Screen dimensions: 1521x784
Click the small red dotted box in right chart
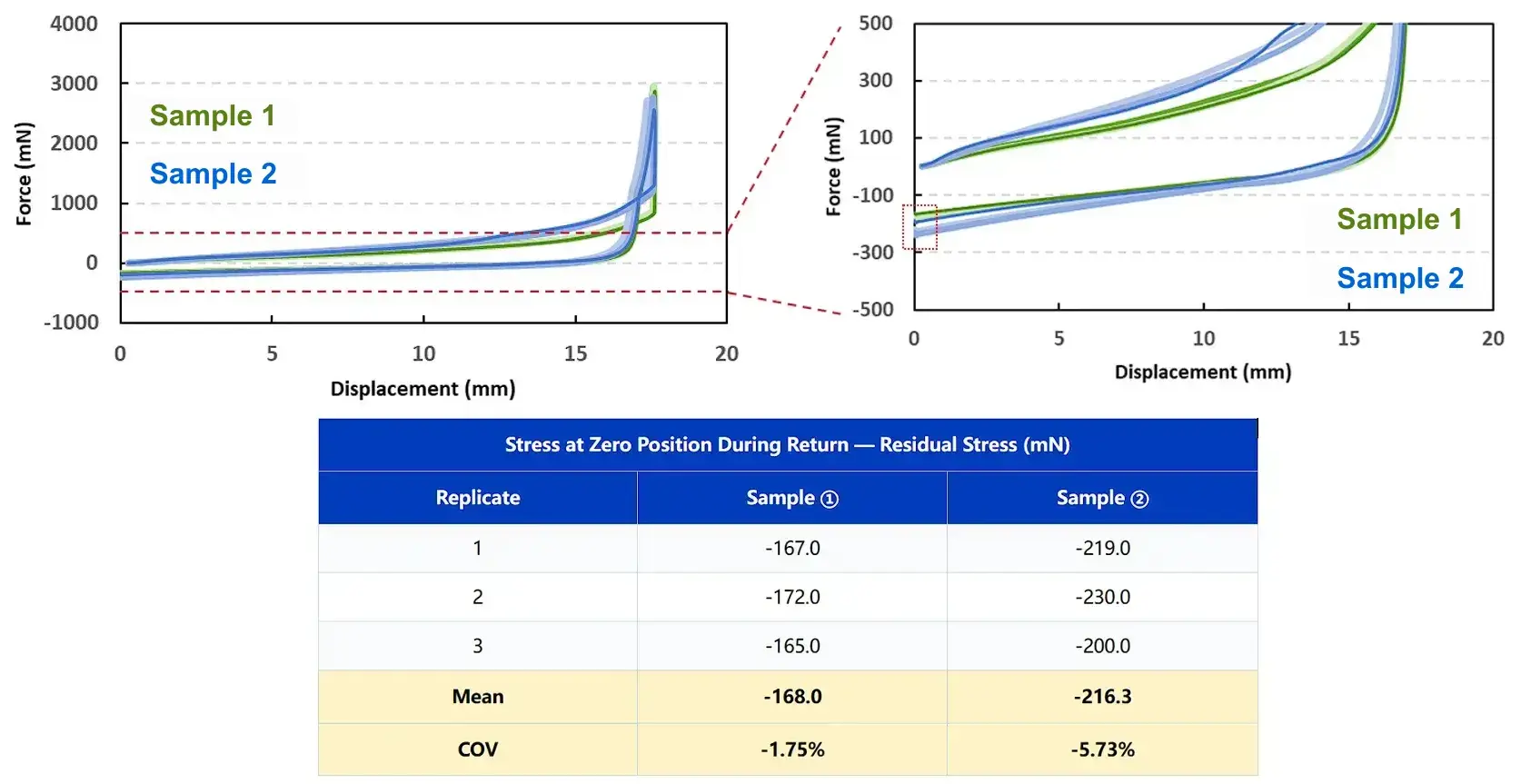(x=920, y=227)
